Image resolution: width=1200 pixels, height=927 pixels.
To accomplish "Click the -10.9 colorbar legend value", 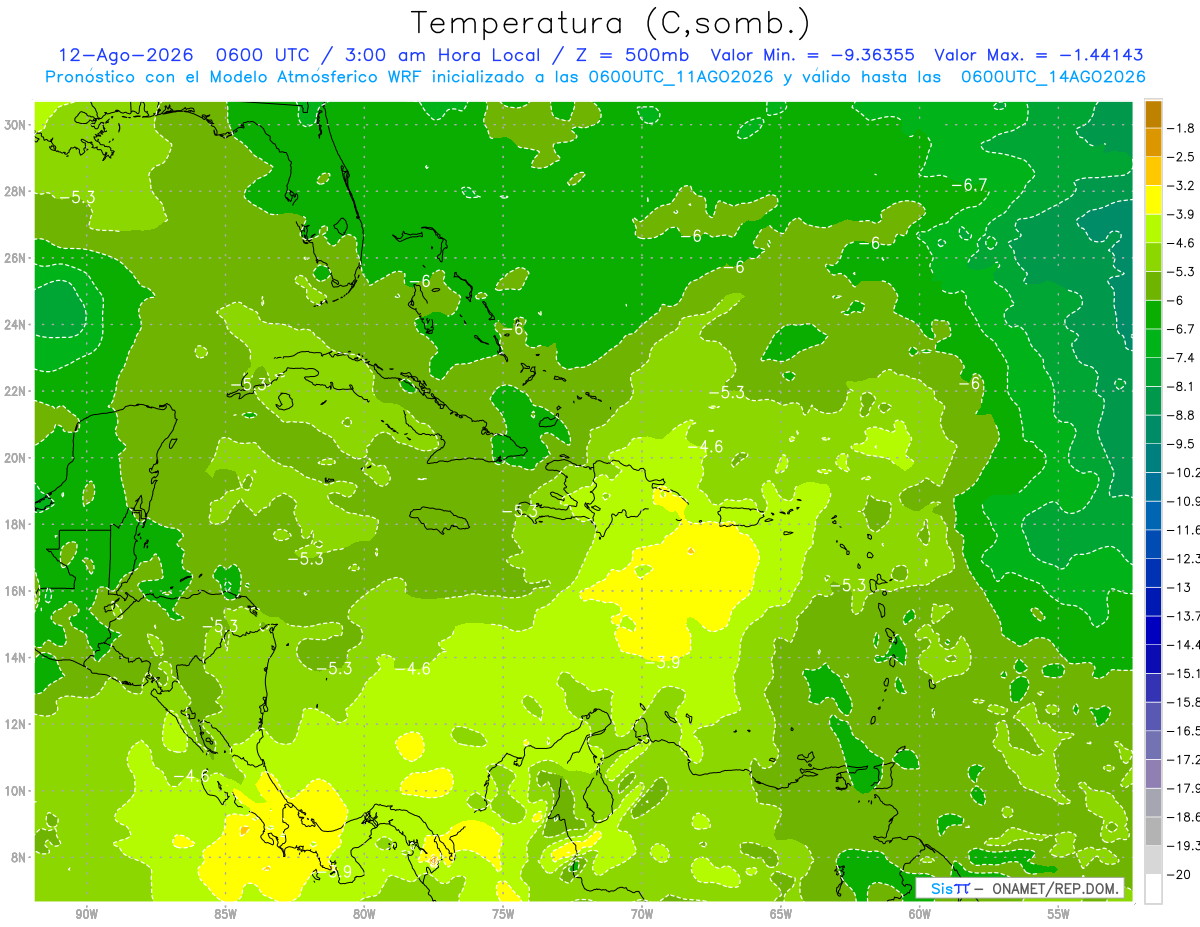I will pos(1185,501).
